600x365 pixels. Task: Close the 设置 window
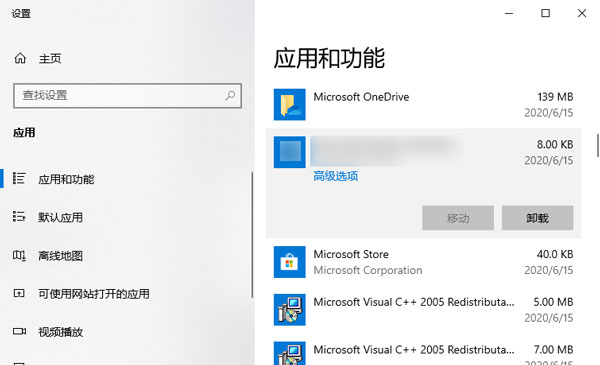pos(582,13)
